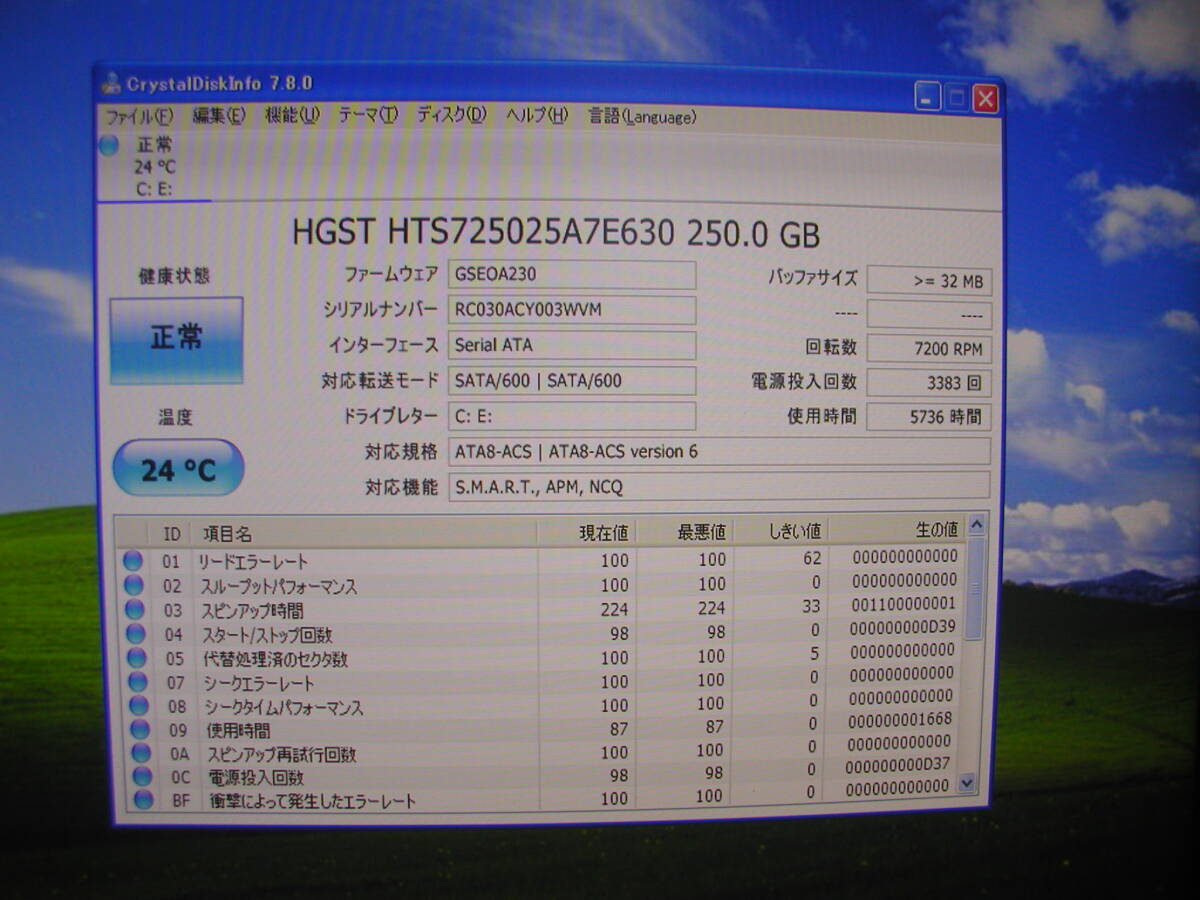Click the 正常 health status button

(177, 340)
